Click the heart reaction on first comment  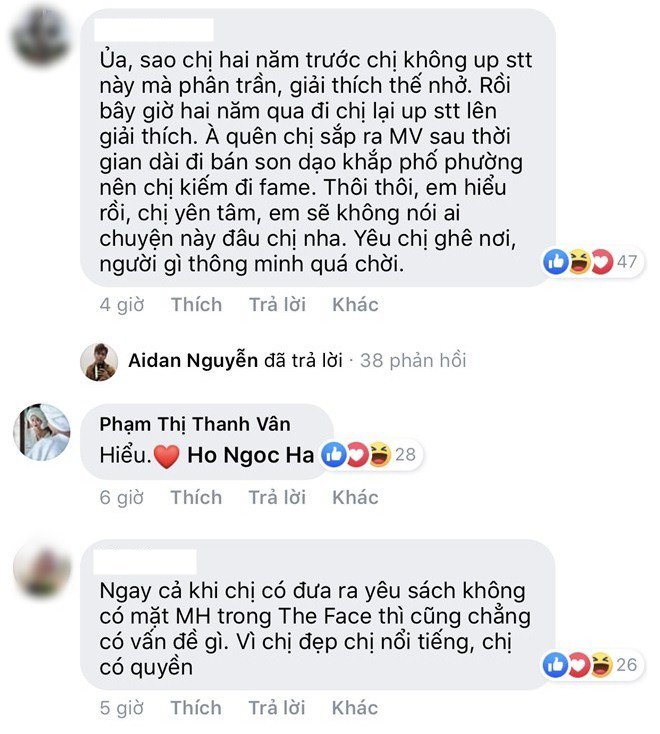pyautogui.click(x=602, y=262)
